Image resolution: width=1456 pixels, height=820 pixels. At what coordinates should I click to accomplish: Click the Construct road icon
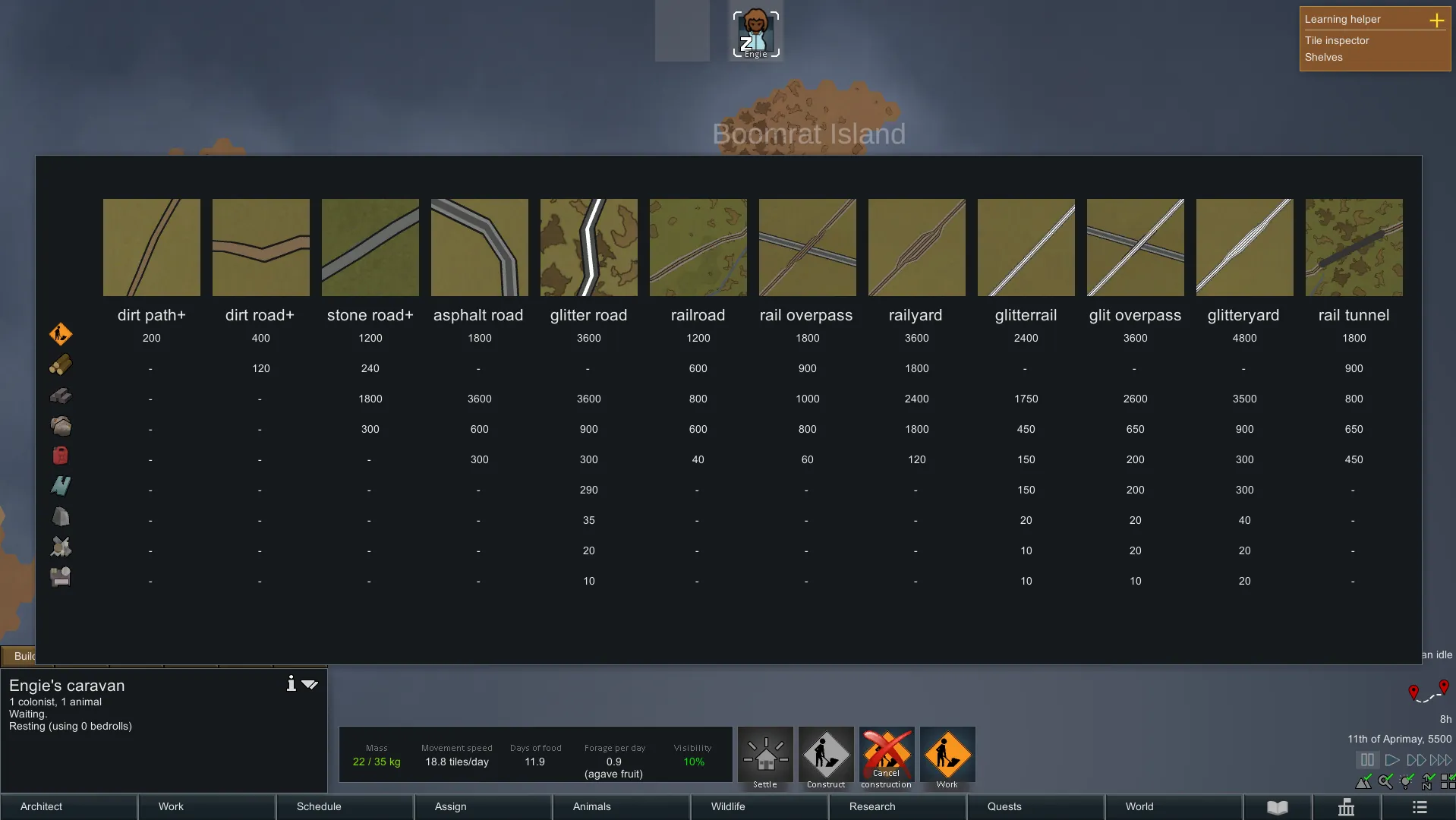[x=826, y=755]
